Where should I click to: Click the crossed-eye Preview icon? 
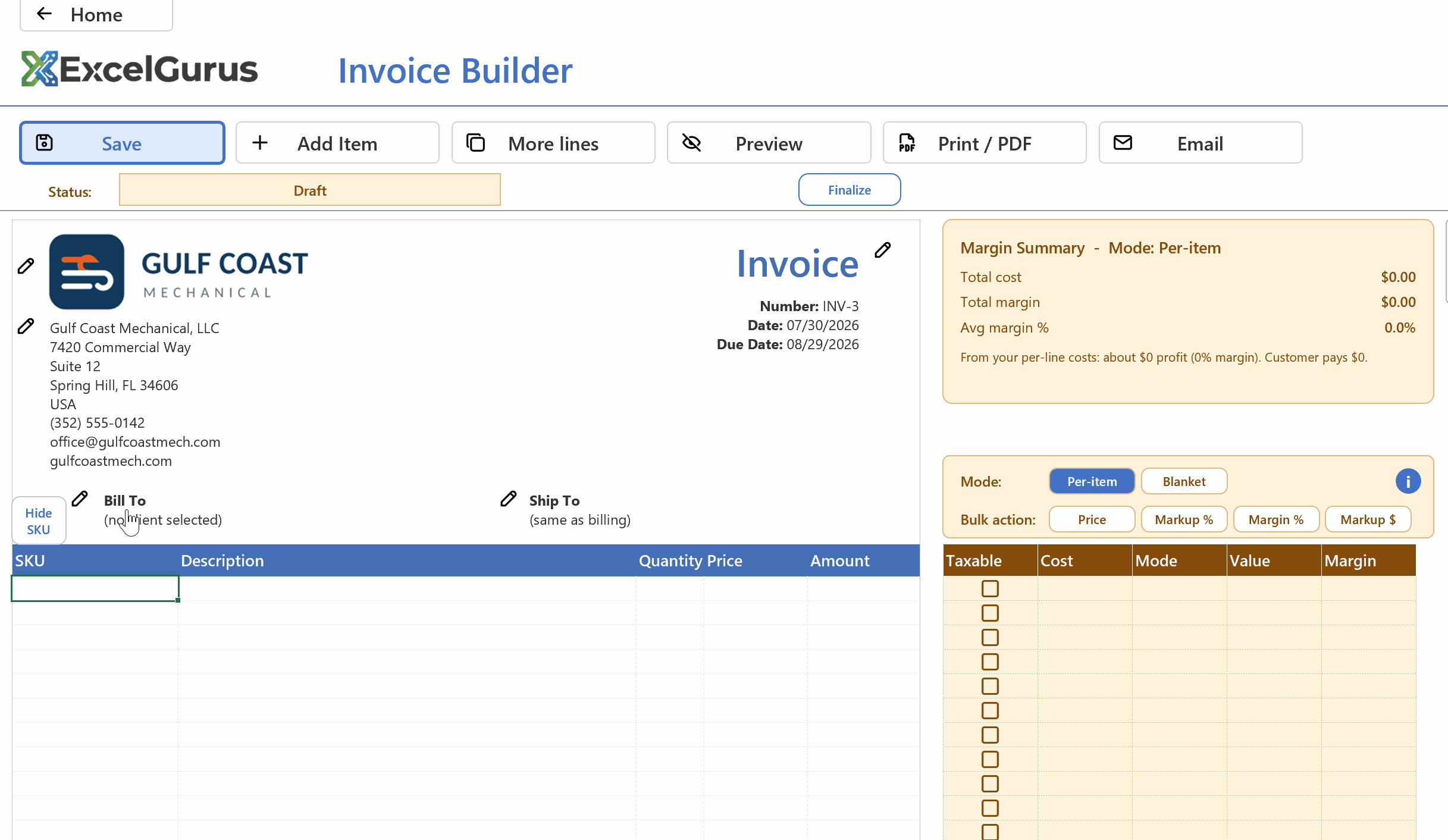tap(691, 143)
